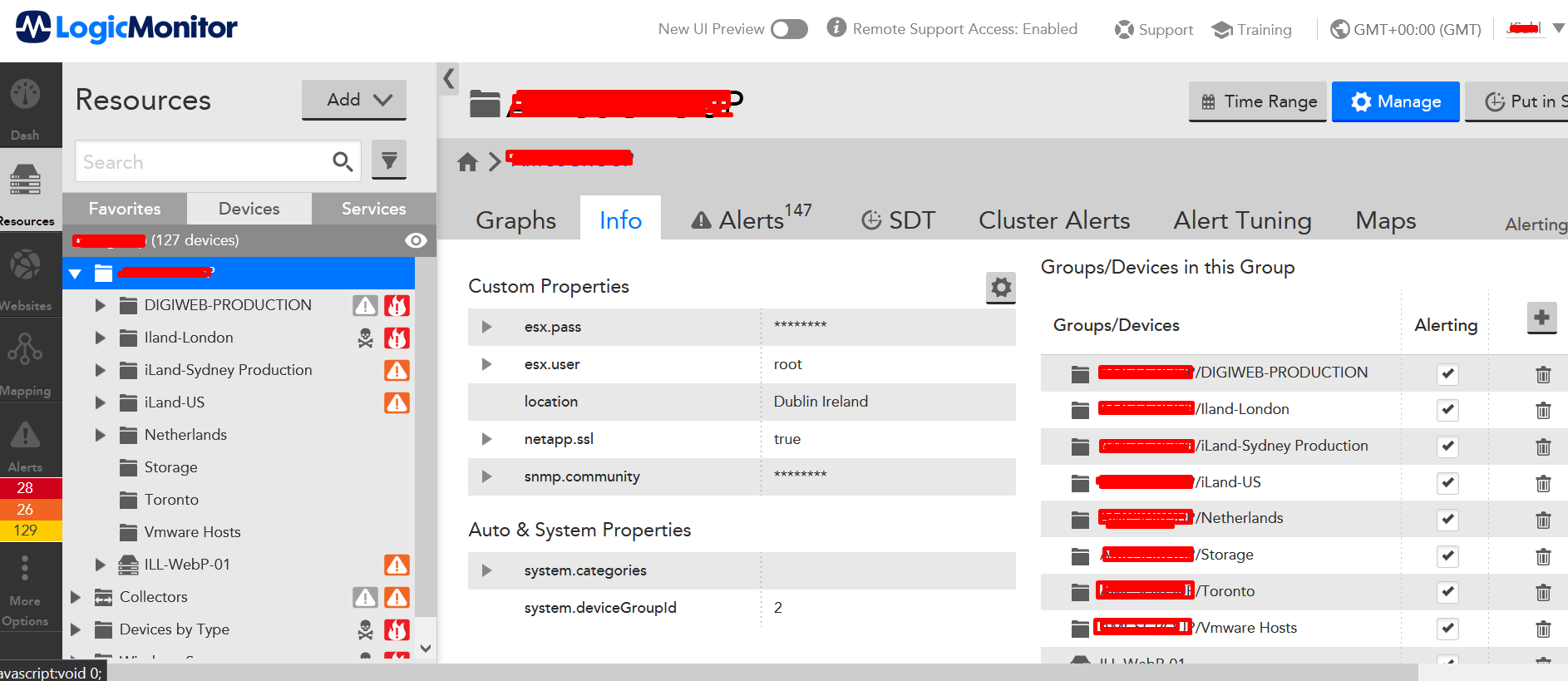Add group/device with plus icon
The height and width of the screenshot is (681, 1568).
click(1541, 318)
